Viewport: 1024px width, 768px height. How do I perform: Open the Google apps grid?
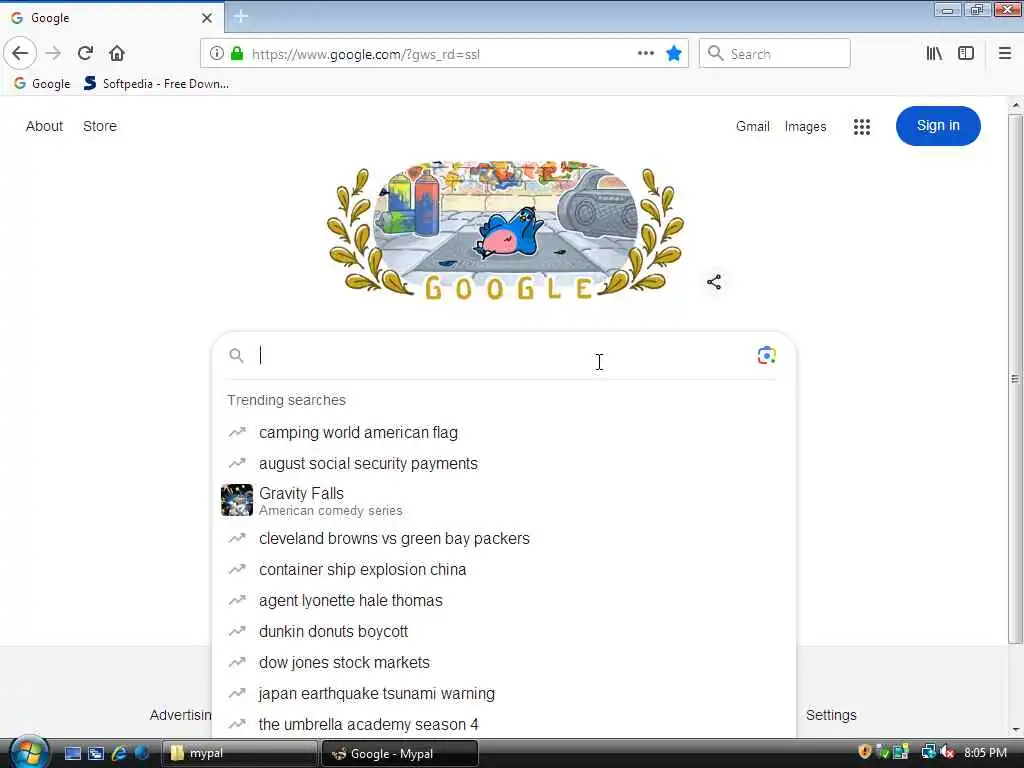pyautogui.click(x=862, y=127)
